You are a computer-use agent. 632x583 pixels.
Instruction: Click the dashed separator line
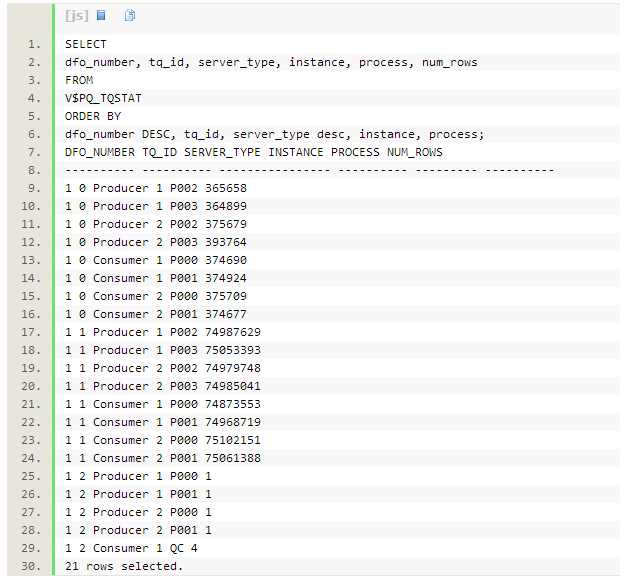click(309, 170)
